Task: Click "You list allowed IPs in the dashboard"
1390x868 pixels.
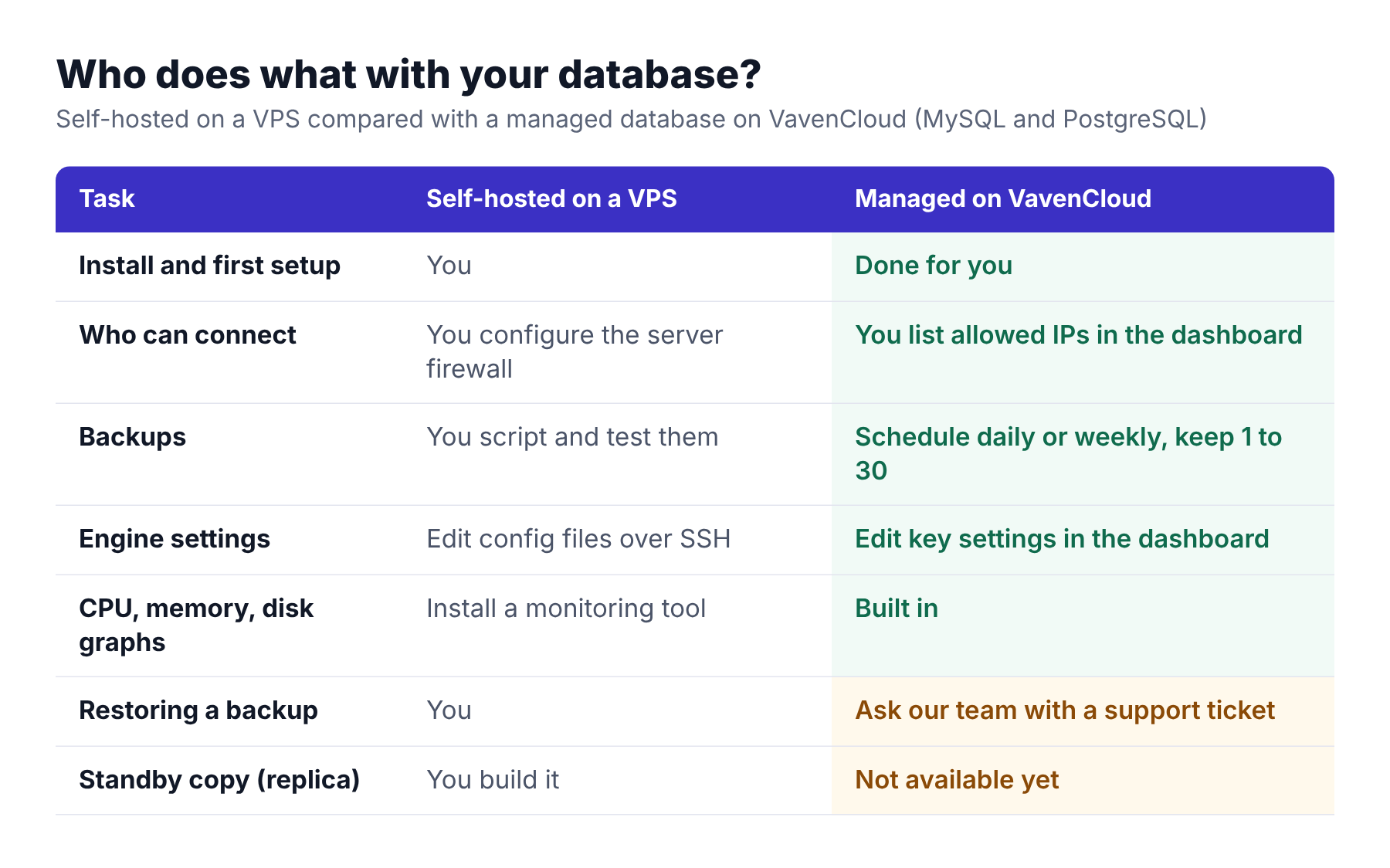Action: pyautogui.click(x=1078, y=335)
